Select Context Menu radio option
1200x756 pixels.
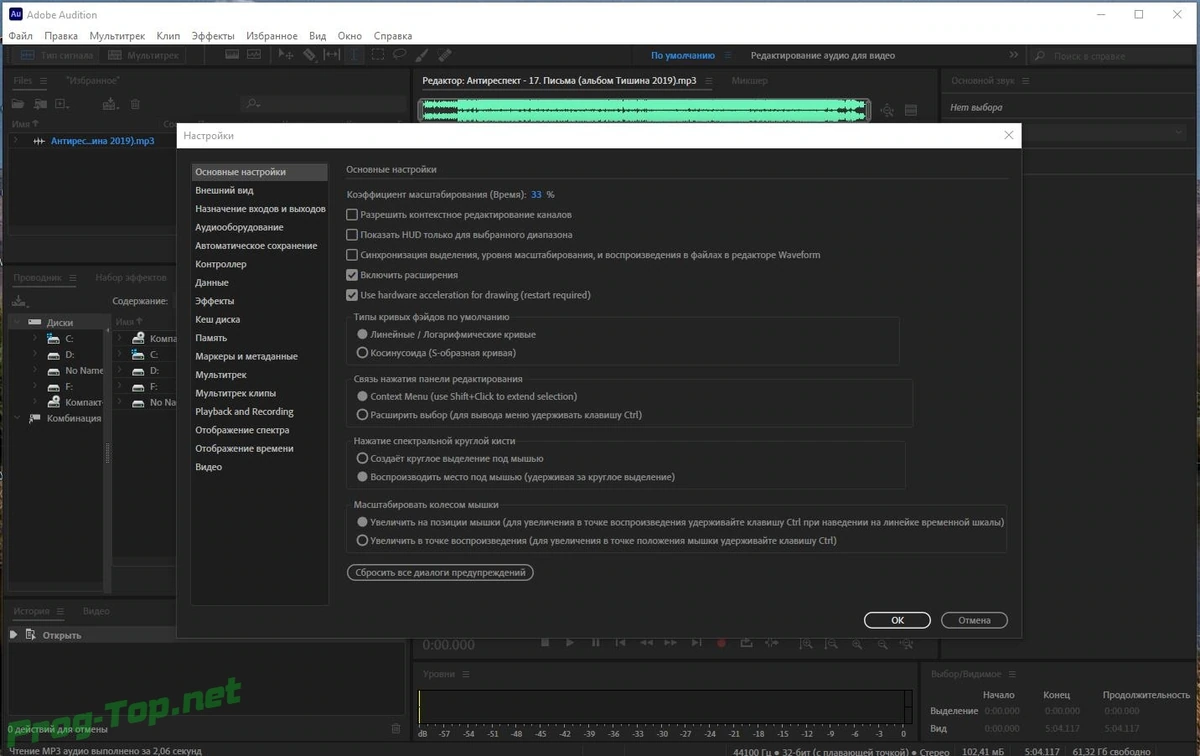[x=363, y=397]
